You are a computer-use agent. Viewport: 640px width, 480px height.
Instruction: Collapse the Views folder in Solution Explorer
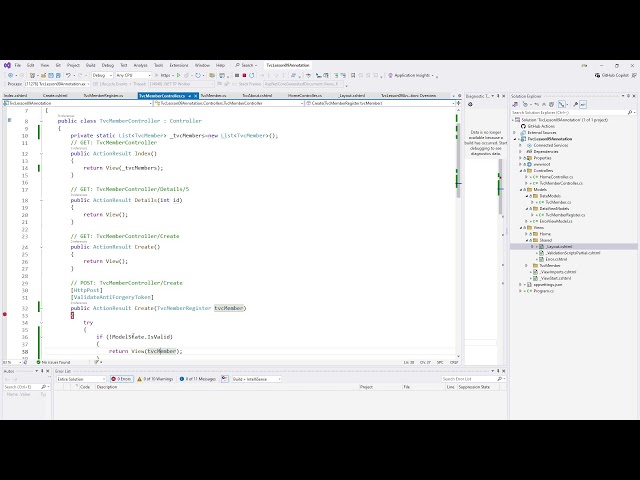pyautogui.click(x=520, y=228)
